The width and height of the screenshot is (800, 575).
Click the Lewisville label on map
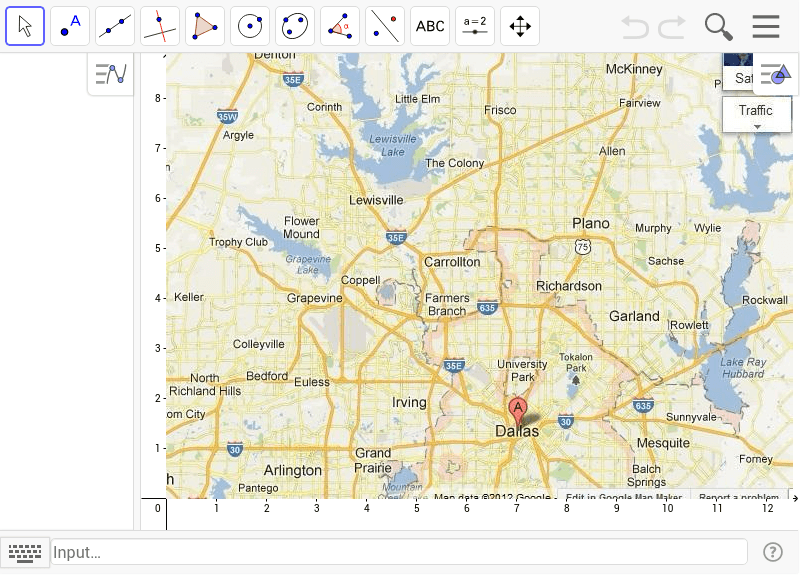coord(376,200)
